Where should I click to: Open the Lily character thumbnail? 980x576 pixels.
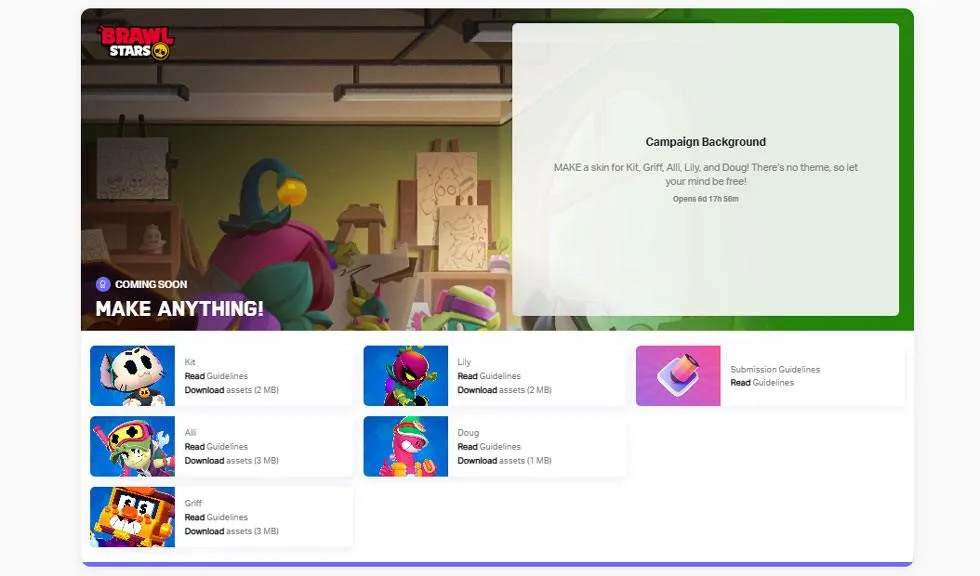coord(405,376)
